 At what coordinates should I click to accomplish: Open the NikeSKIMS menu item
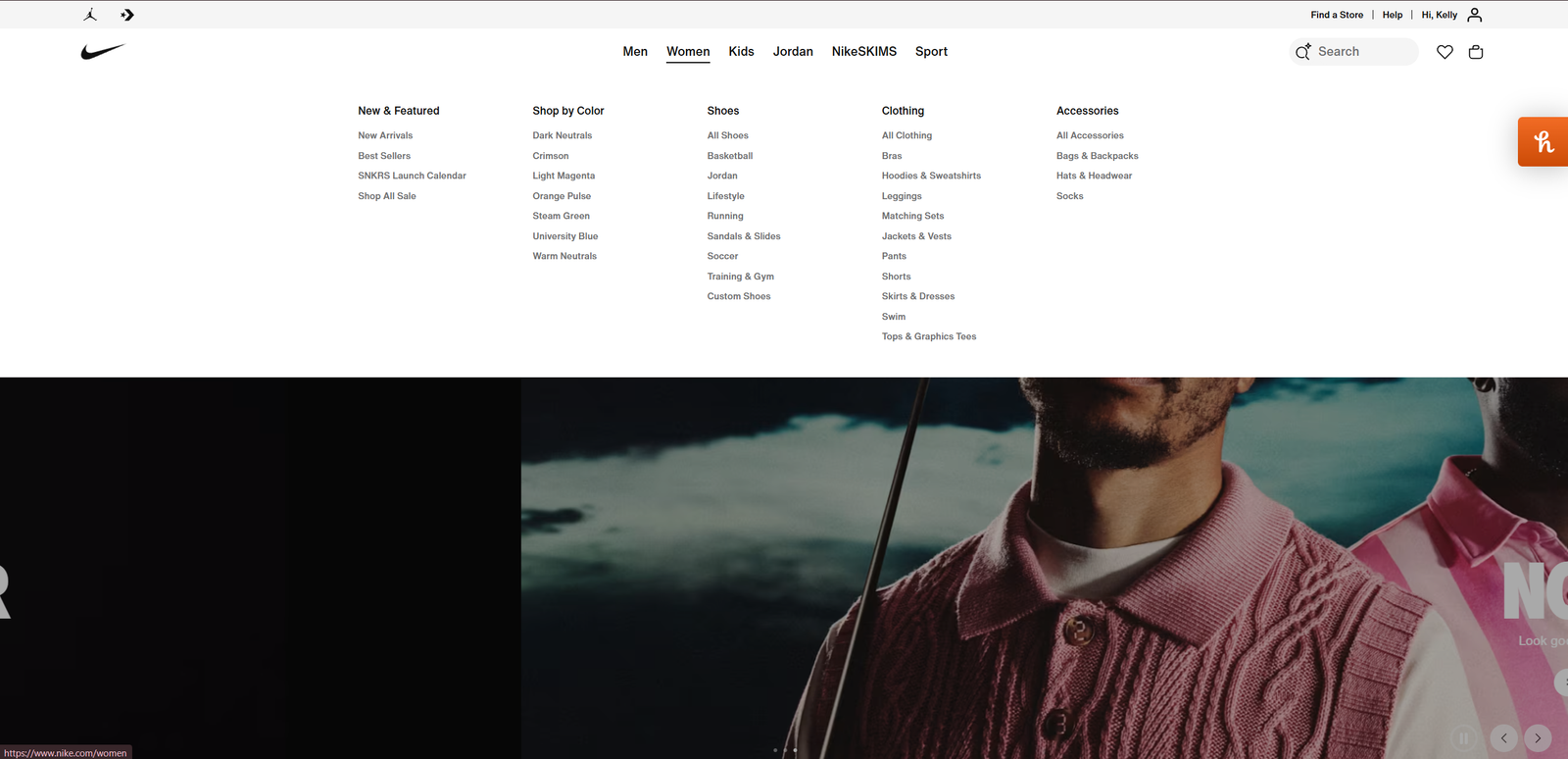(863, 52)
